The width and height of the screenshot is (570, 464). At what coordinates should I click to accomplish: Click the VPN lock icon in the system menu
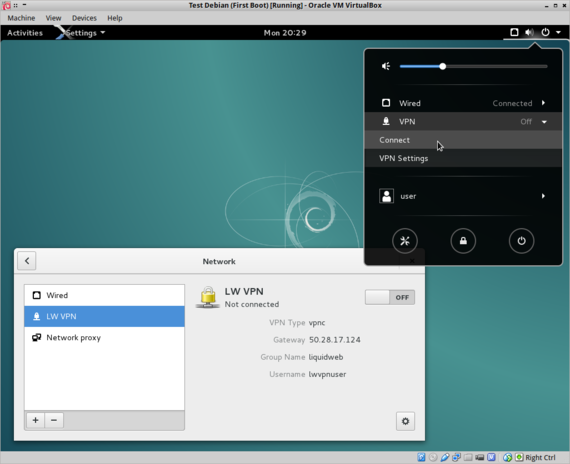(386, 121)
